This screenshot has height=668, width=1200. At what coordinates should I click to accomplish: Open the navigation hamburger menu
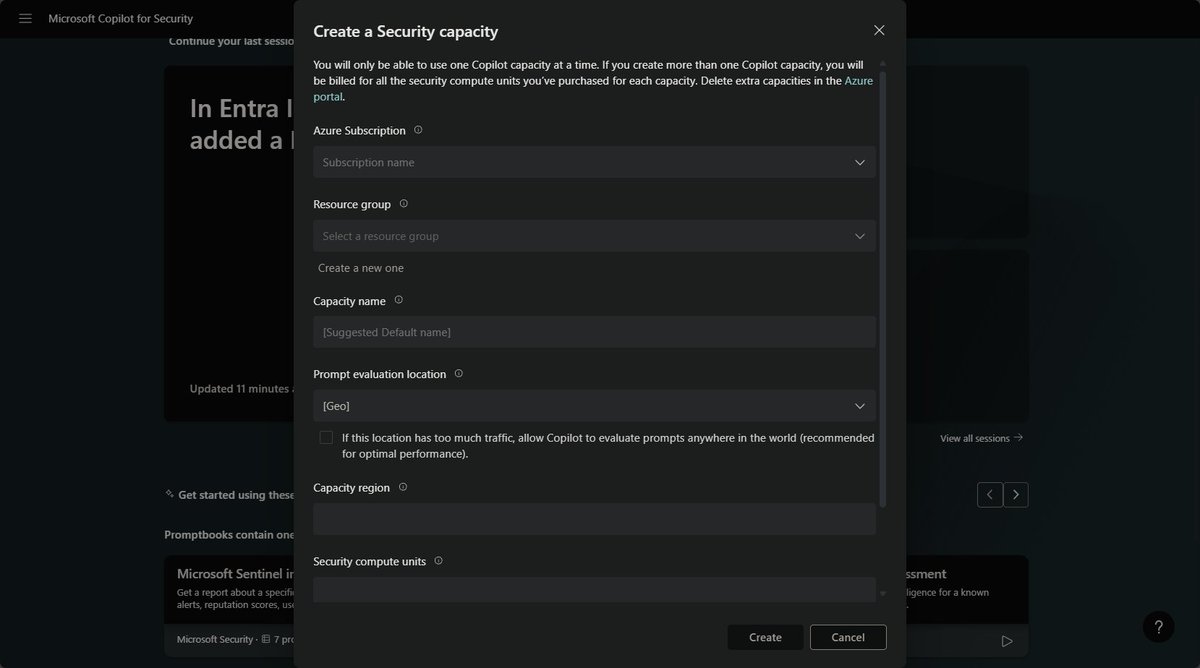[25, 18]
